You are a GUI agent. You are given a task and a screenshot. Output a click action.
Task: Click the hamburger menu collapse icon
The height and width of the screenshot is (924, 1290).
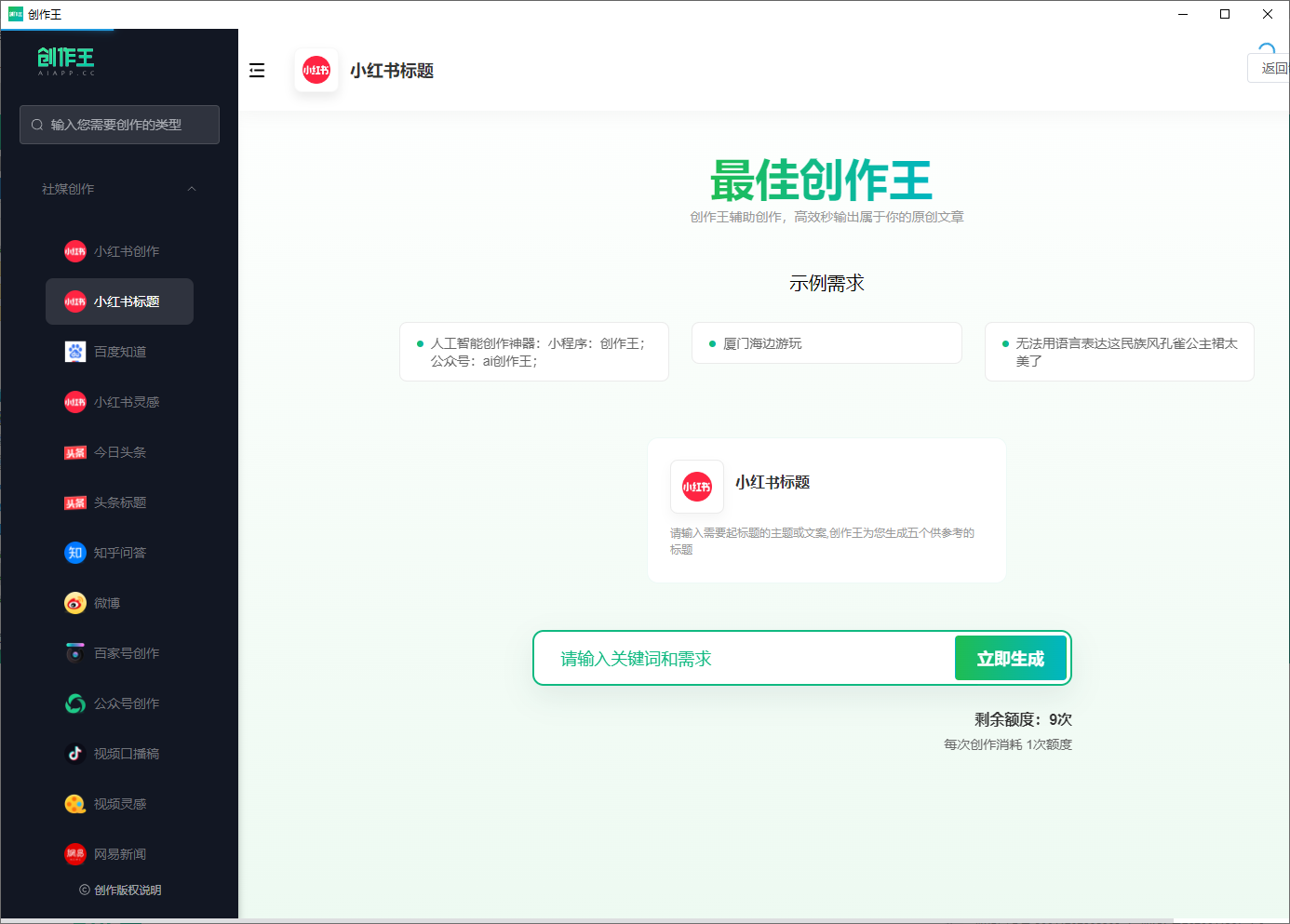pos(257,71)
